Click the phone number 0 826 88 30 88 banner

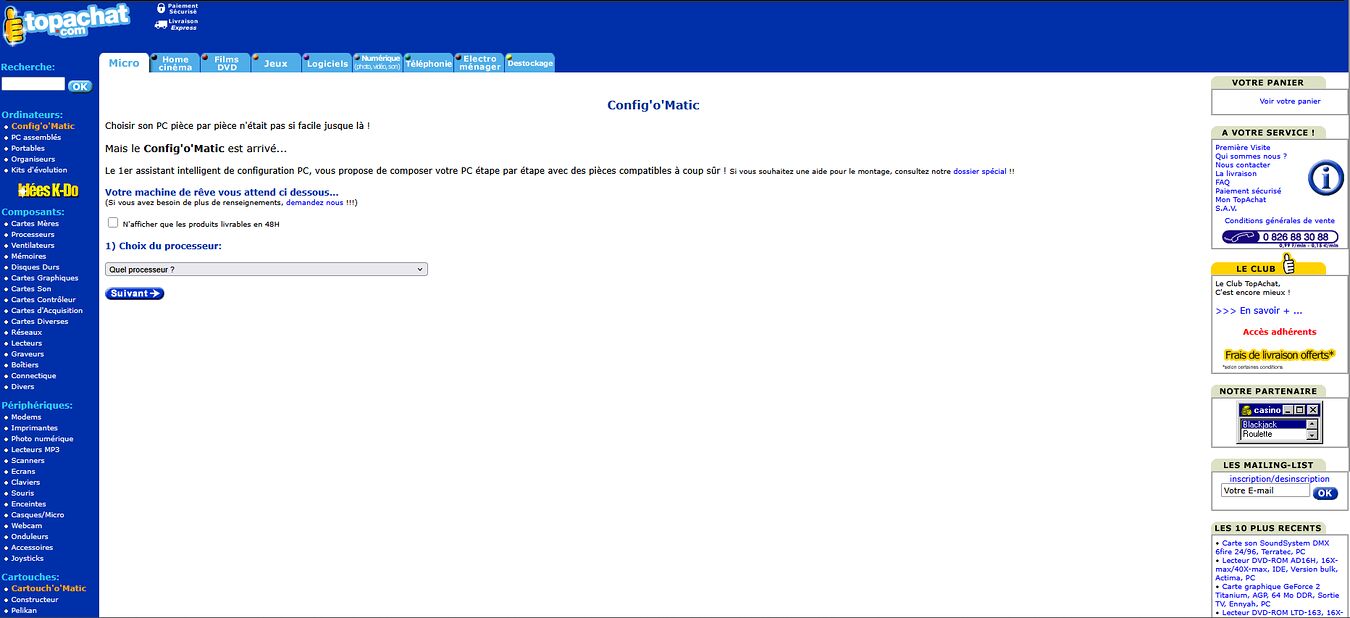click(x=1280, y=237)
